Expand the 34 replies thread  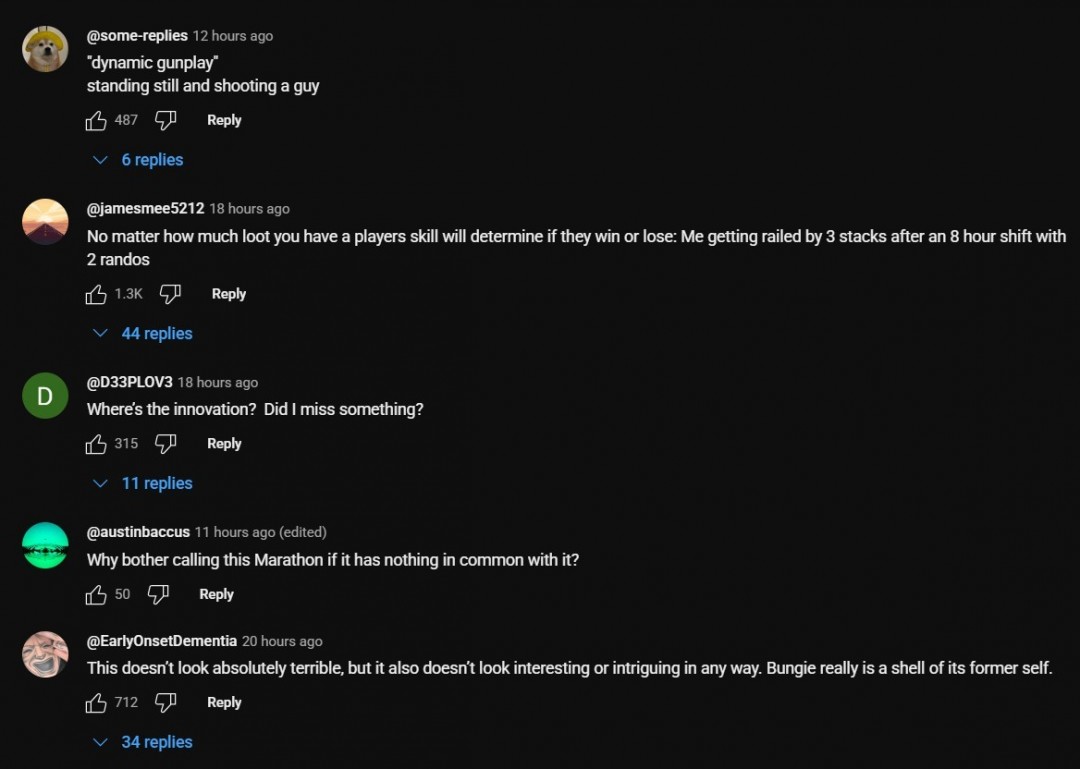(143, 742)
